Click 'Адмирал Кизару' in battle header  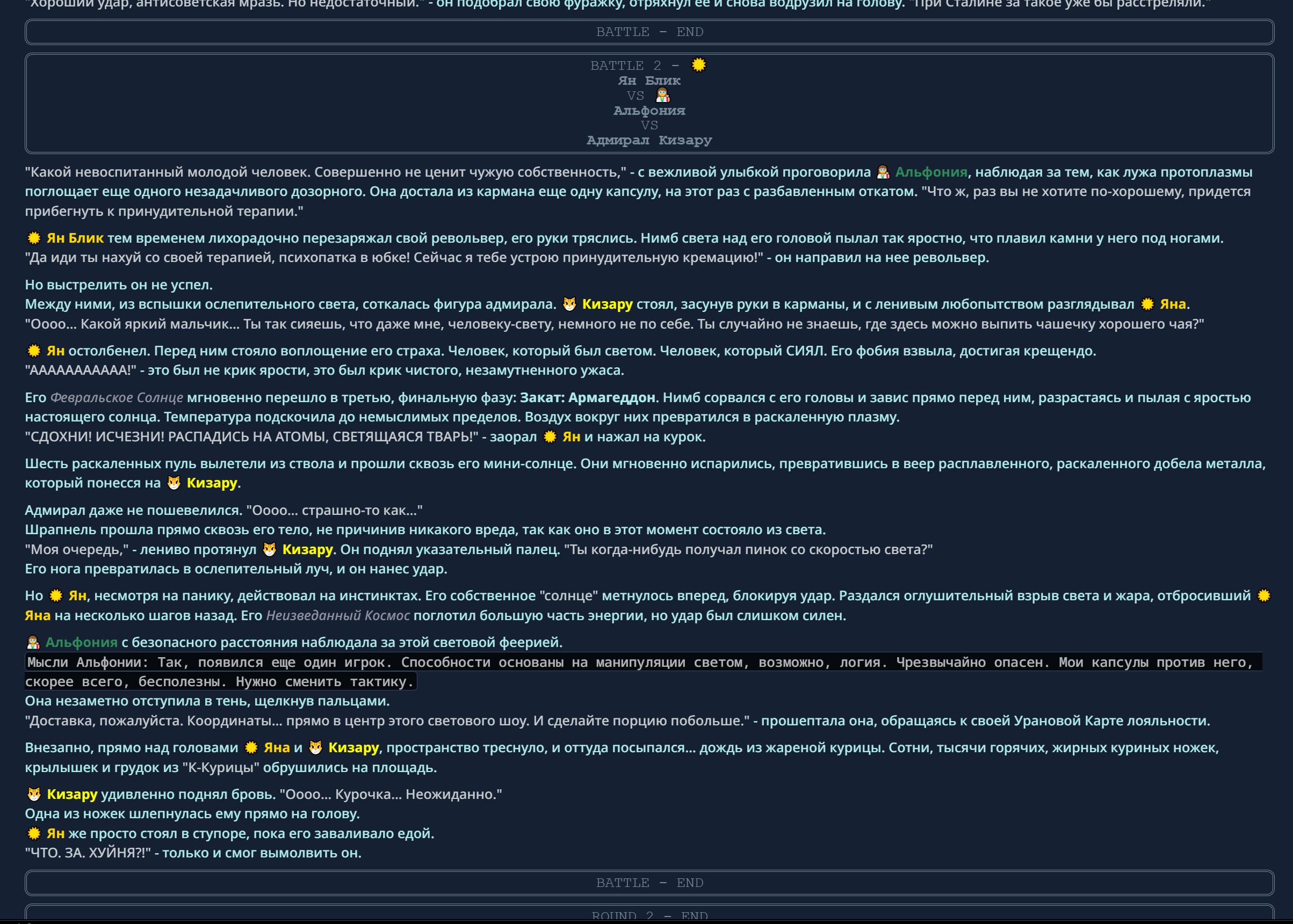(649, 140)
